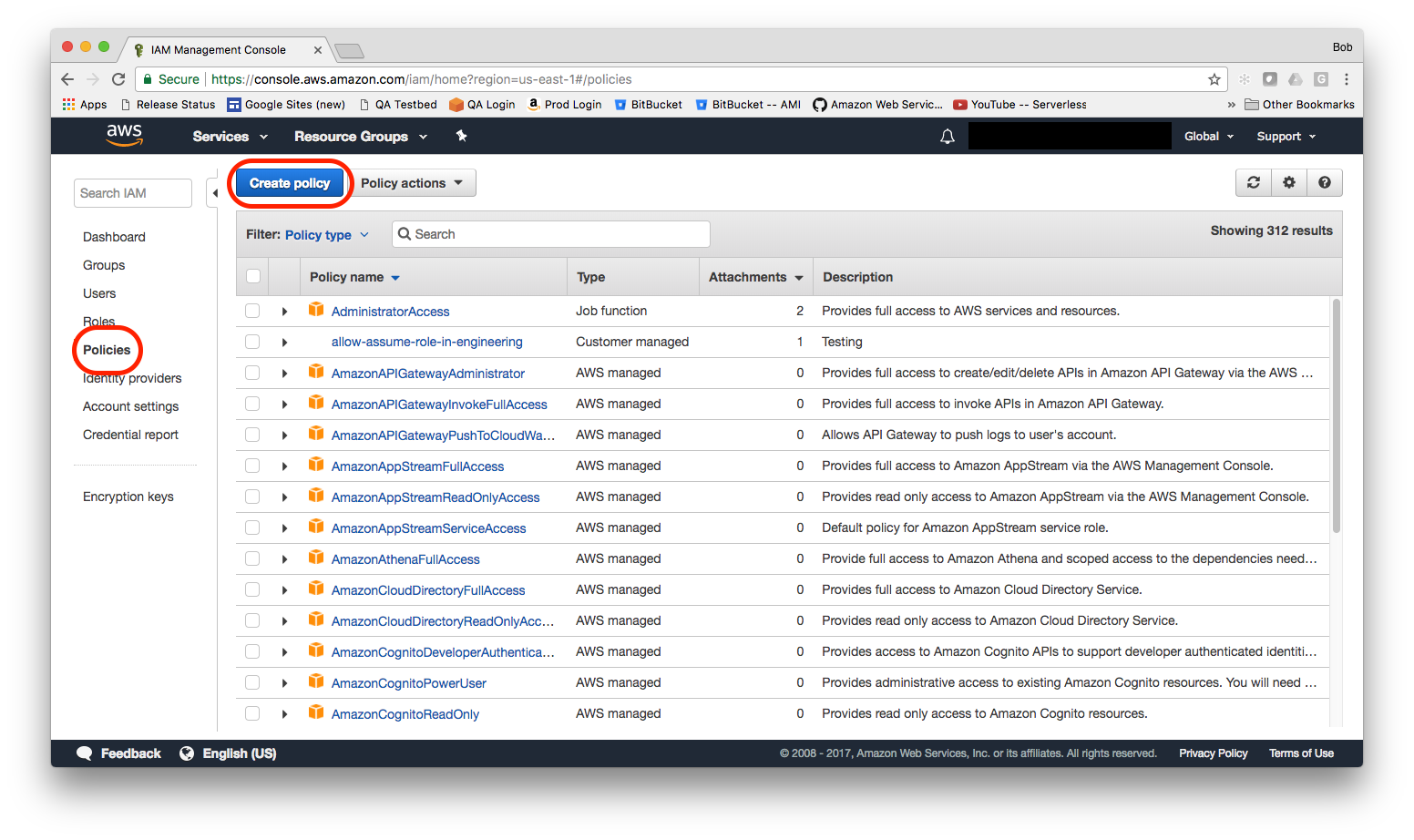
Task: Open the Prod Login bookmark
Action: (x=565, y=105)
